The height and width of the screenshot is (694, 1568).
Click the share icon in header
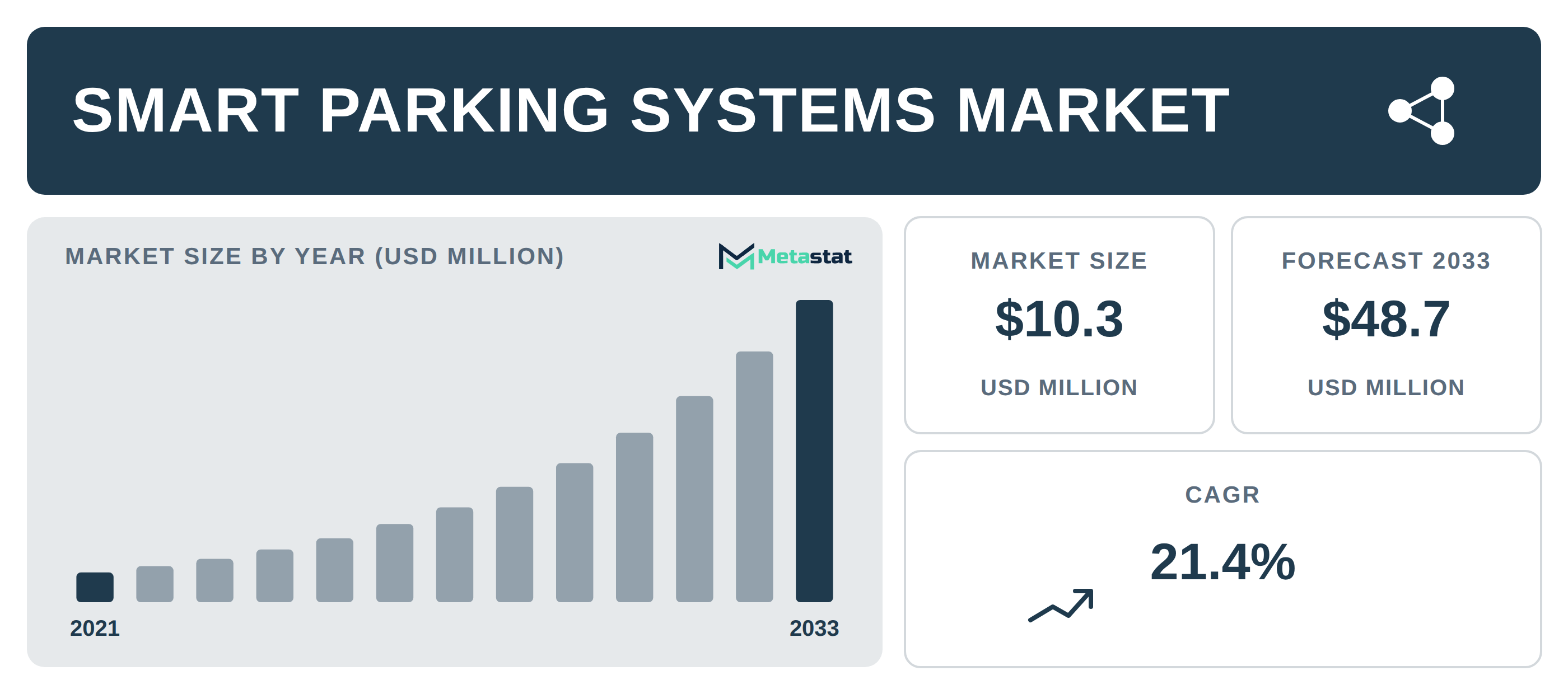coord(1422,111)
